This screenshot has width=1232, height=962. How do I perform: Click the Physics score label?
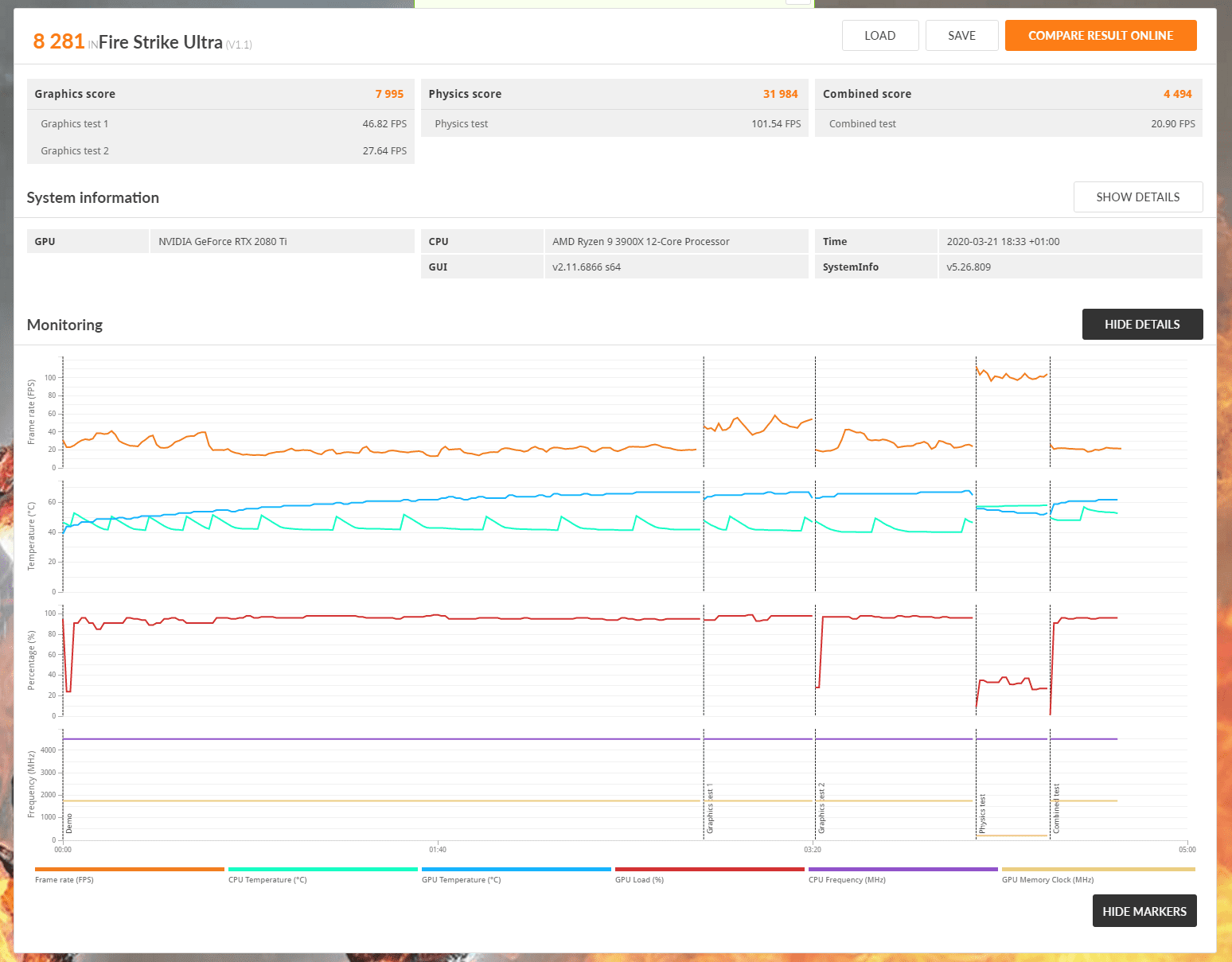point(465,94)
